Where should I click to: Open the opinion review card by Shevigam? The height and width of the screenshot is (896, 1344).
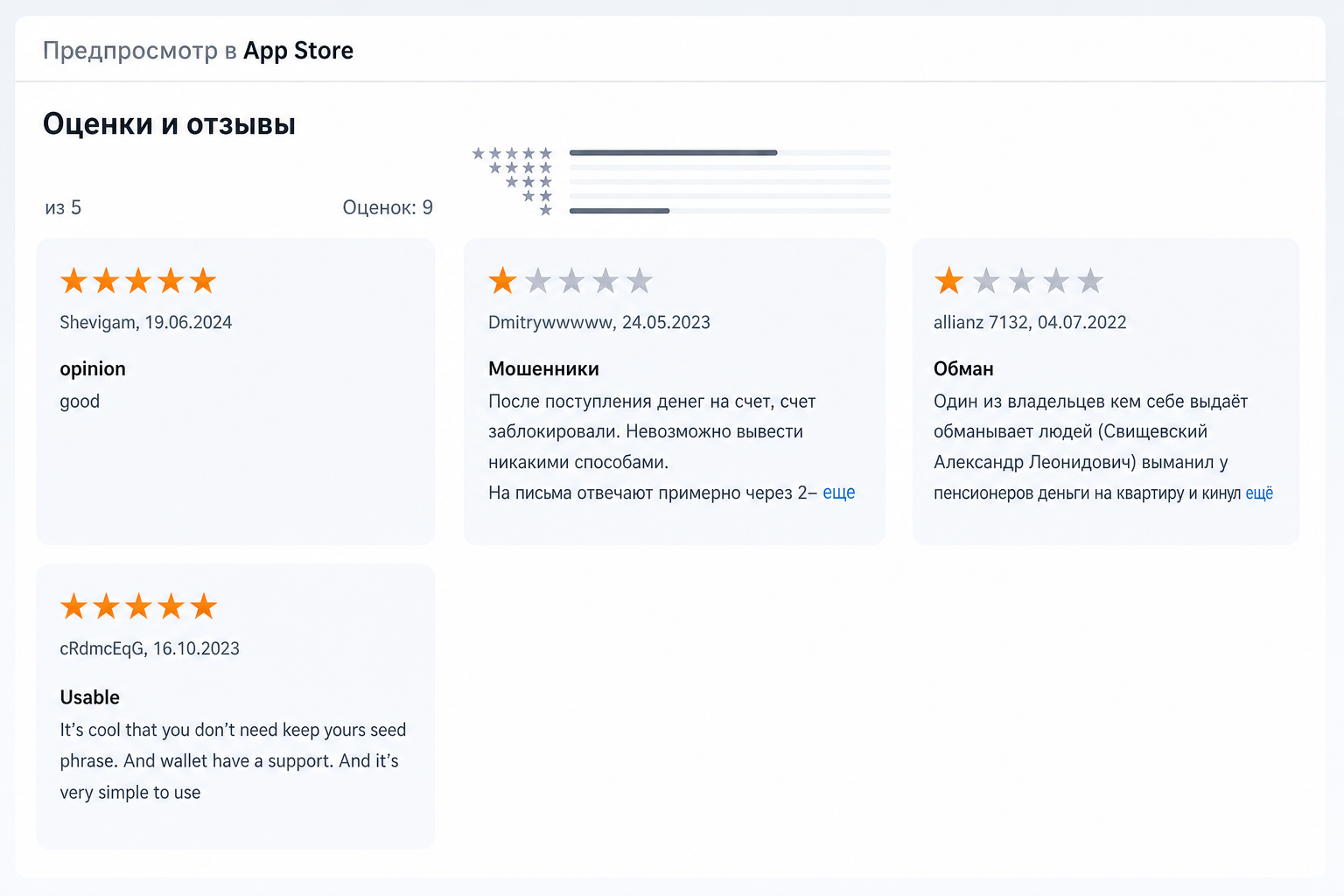(x=235, y=391)
